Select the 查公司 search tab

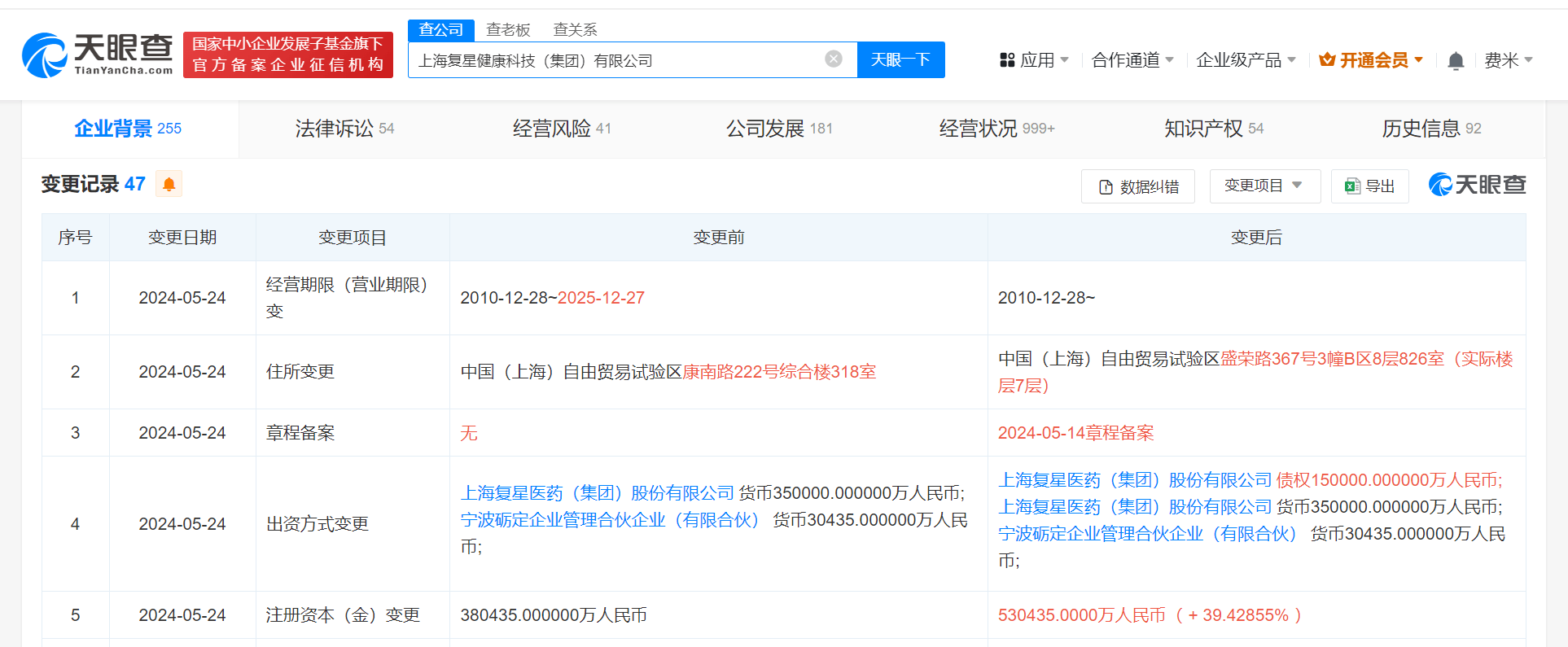pos(440,30)
